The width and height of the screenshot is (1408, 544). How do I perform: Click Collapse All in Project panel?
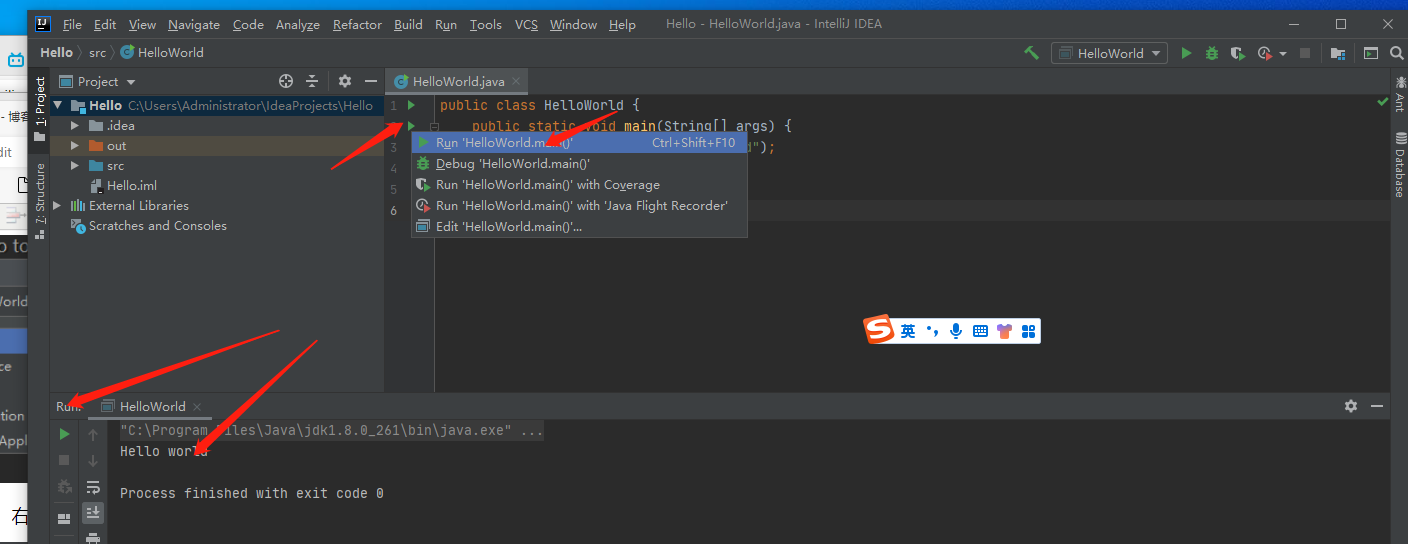312,81
